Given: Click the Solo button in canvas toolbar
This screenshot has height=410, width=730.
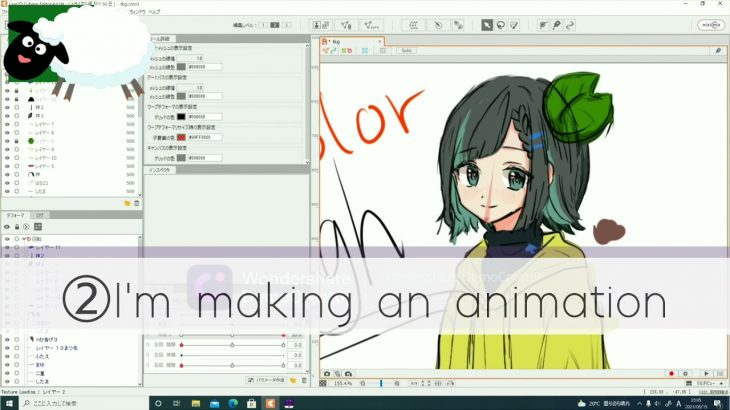Looking at the screenshot, I should pyautogui.click(x=406, y=51).
